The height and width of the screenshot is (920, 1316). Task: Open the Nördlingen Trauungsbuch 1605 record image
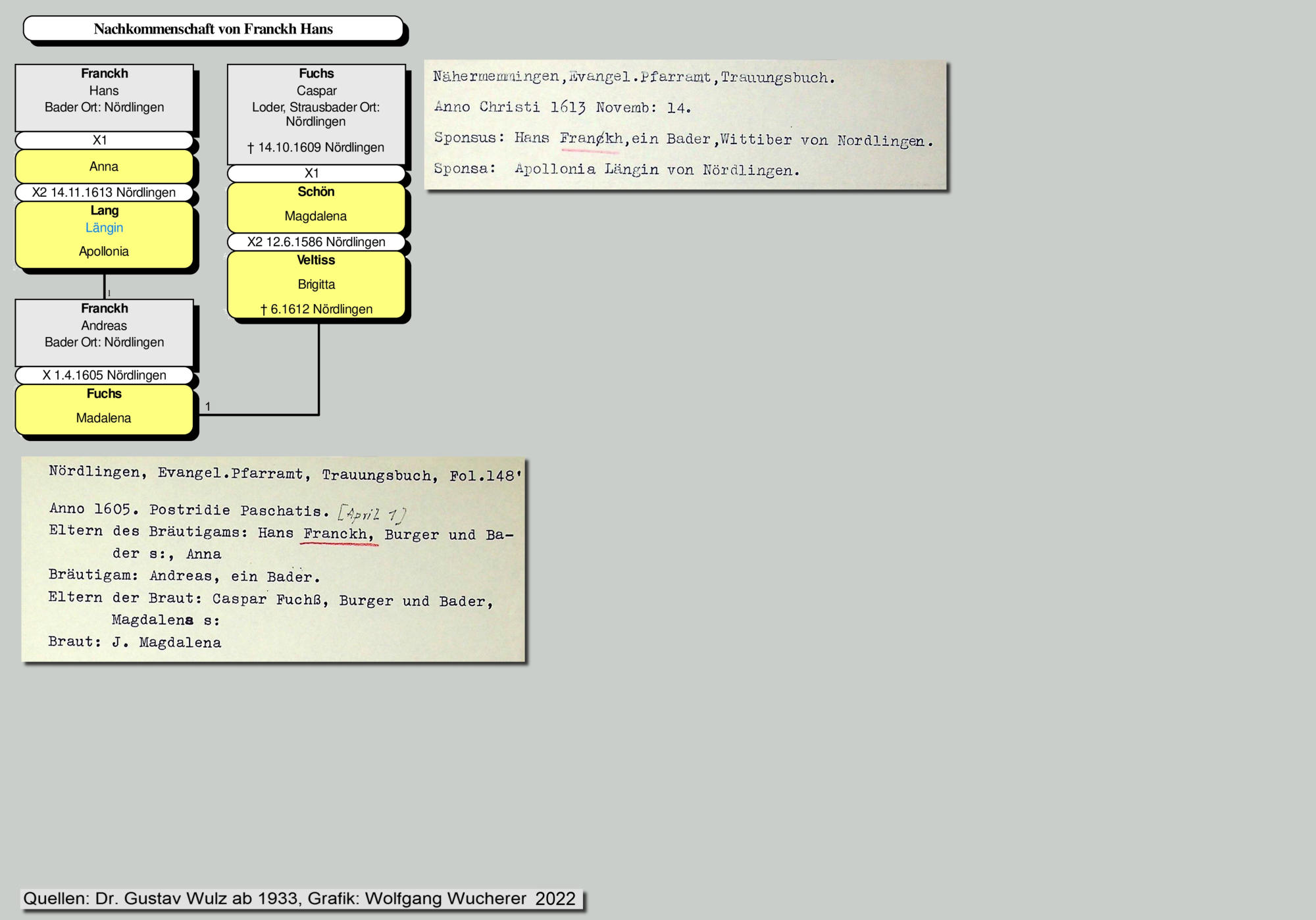pos(273,558)
